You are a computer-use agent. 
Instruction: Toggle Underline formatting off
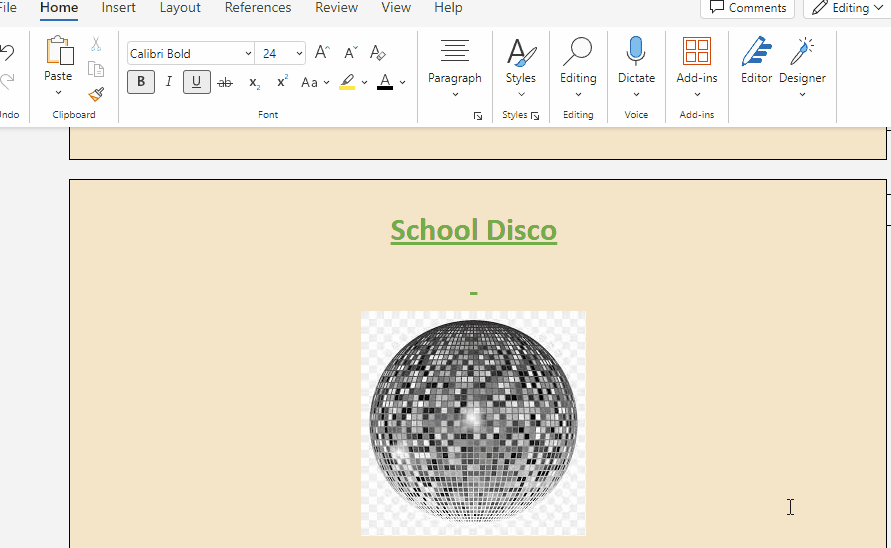(197, 82)
